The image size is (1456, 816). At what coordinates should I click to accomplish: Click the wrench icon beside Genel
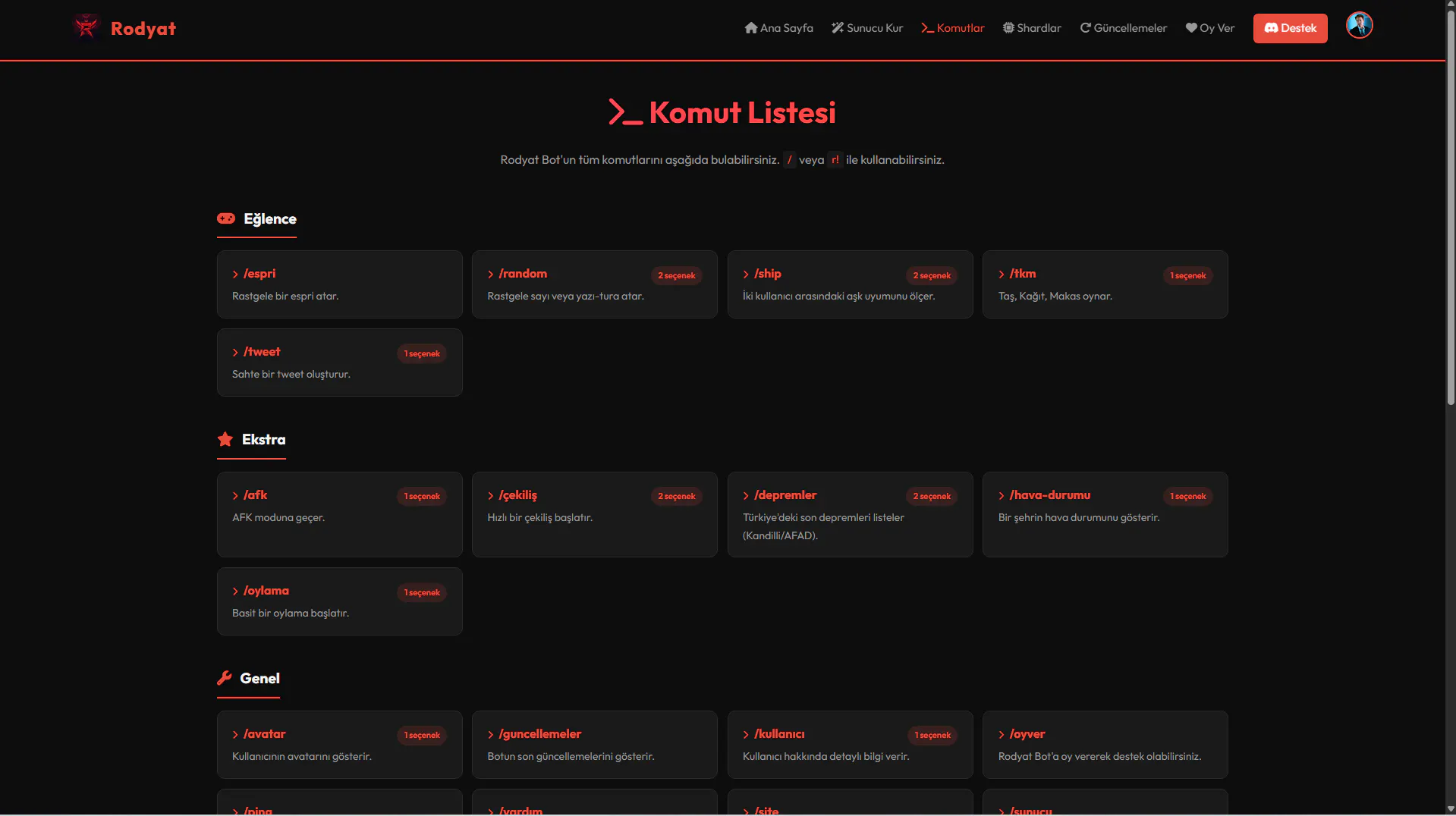pos(224,678)
